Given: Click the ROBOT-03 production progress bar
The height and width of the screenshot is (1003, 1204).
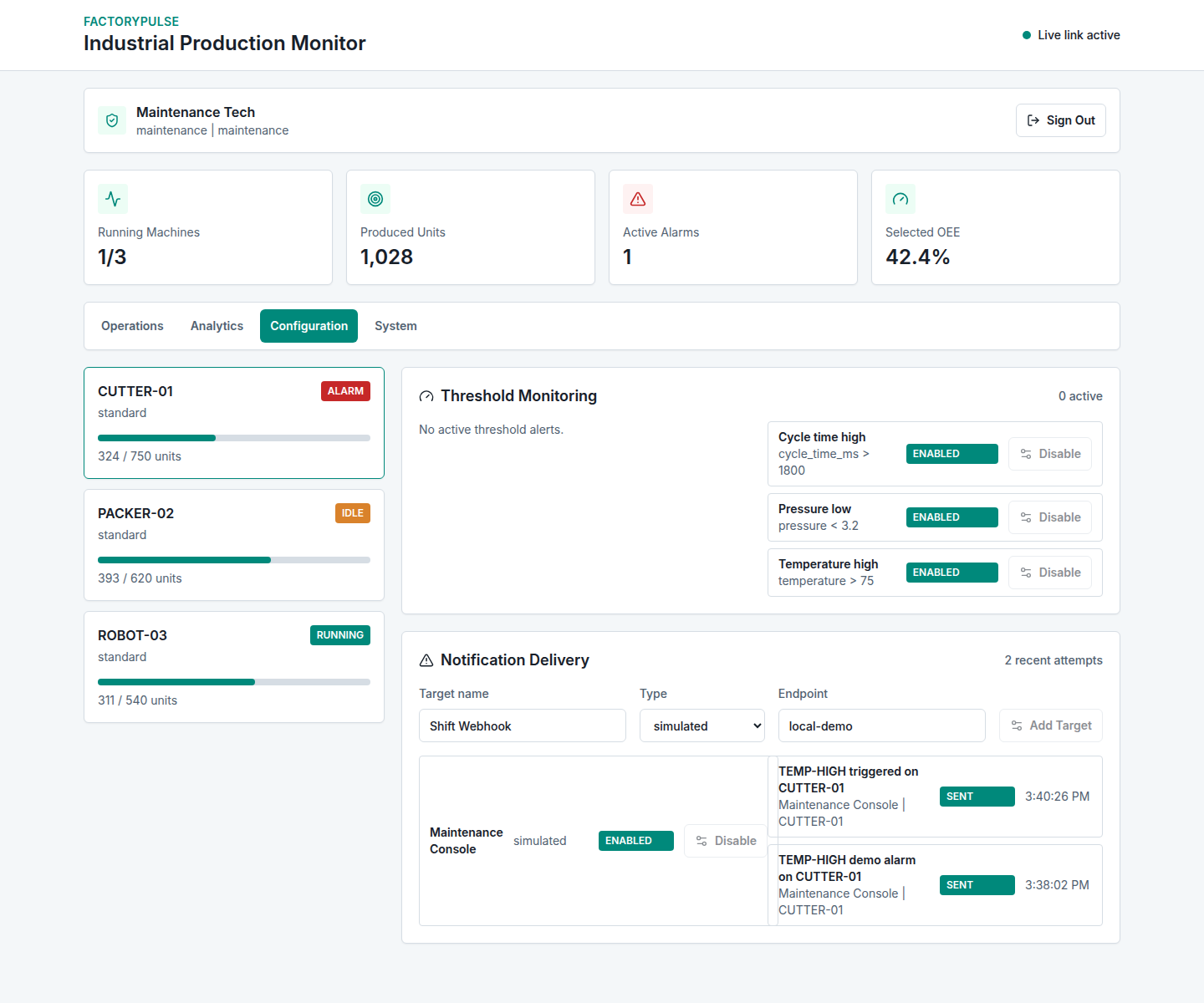Looking at the screenshot, I should click(234, 682).
